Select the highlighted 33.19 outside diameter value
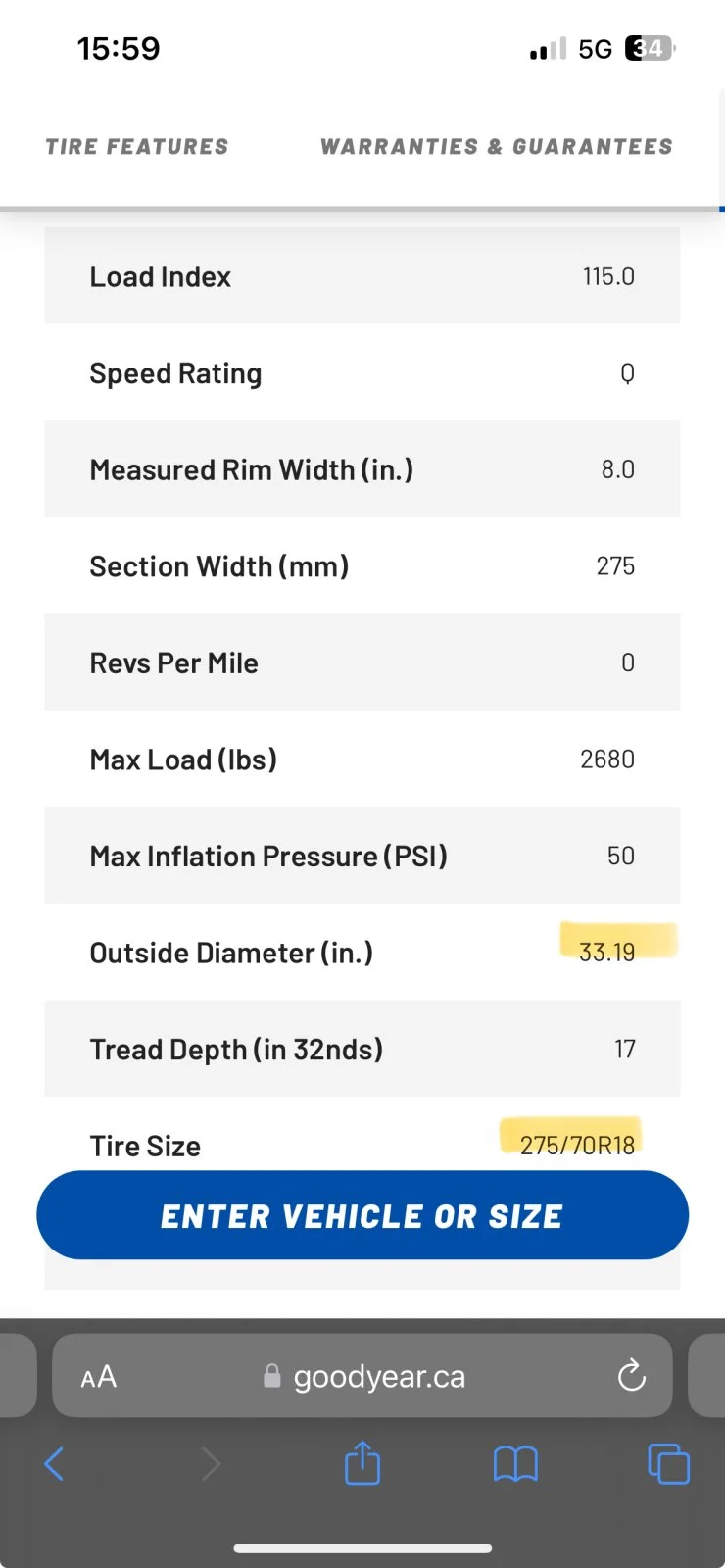The image size is (725, 1568). [606, 952]
